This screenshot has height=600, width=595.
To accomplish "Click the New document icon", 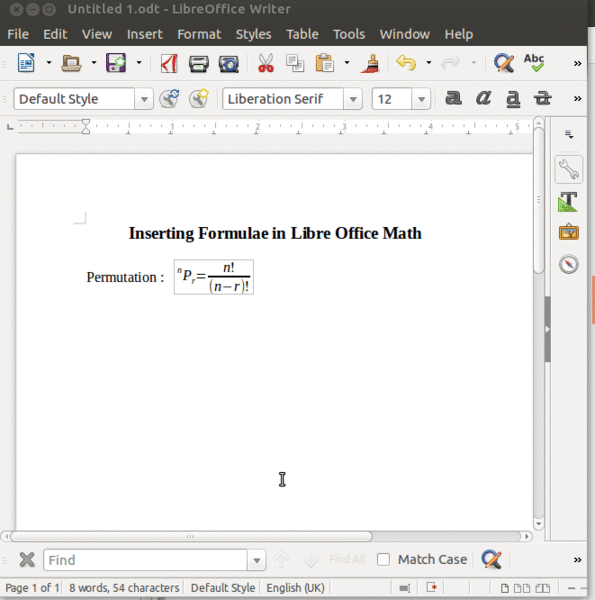I will coord(26,63).
